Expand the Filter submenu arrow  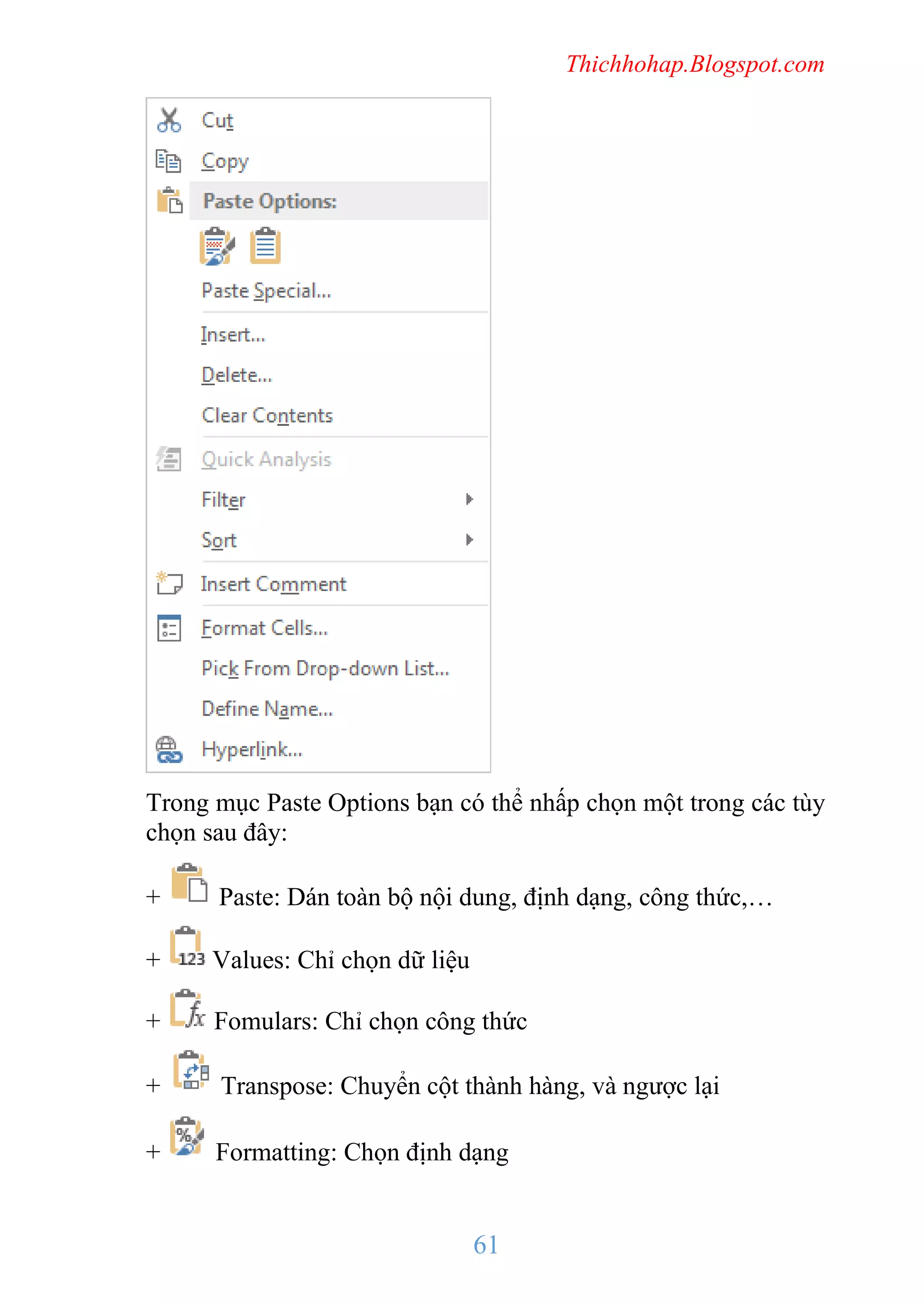[469, 499]
